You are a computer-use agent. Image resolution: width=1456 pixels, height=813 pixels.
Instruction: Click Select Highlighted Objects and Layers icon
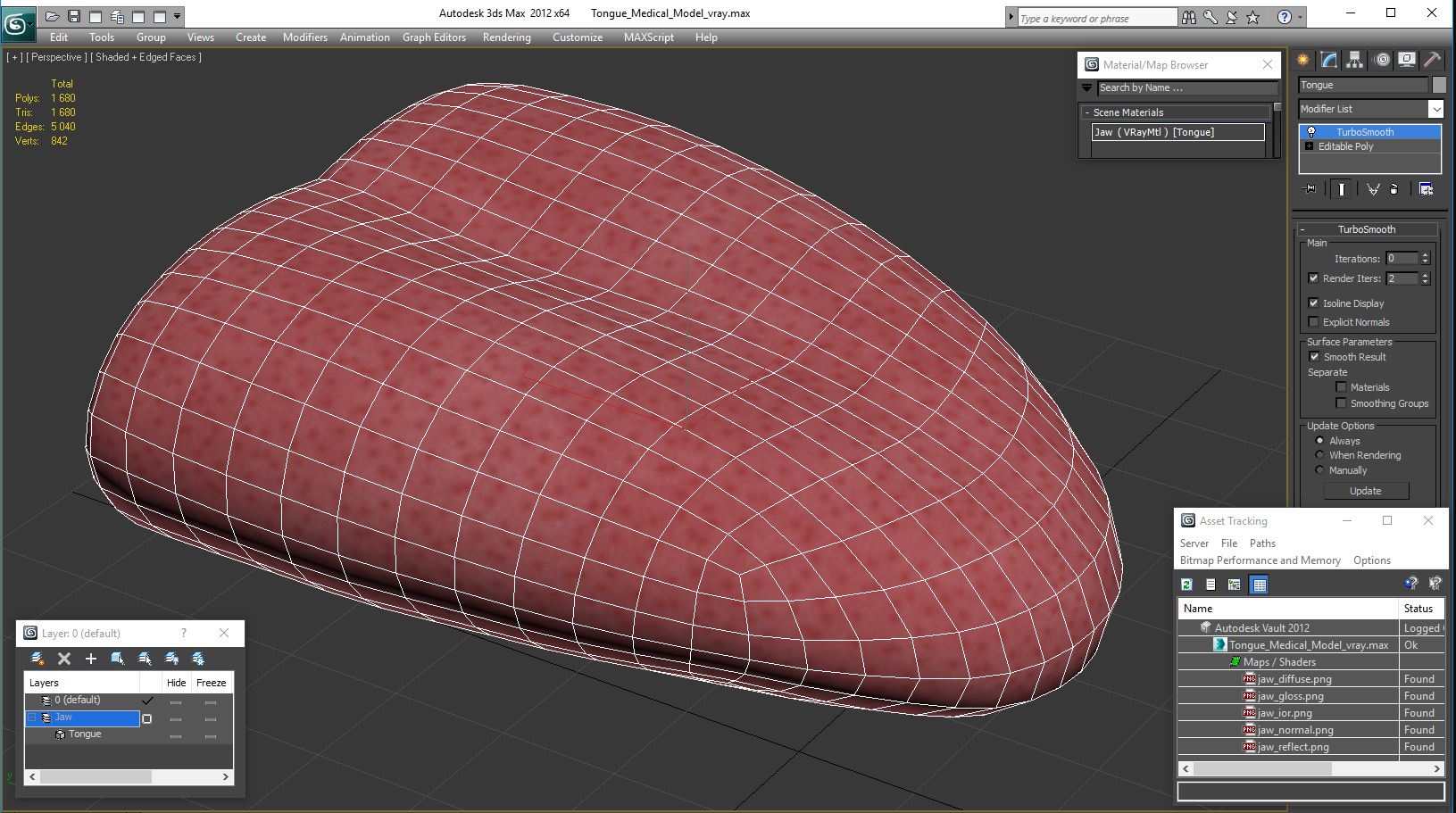tap(118, 659)
